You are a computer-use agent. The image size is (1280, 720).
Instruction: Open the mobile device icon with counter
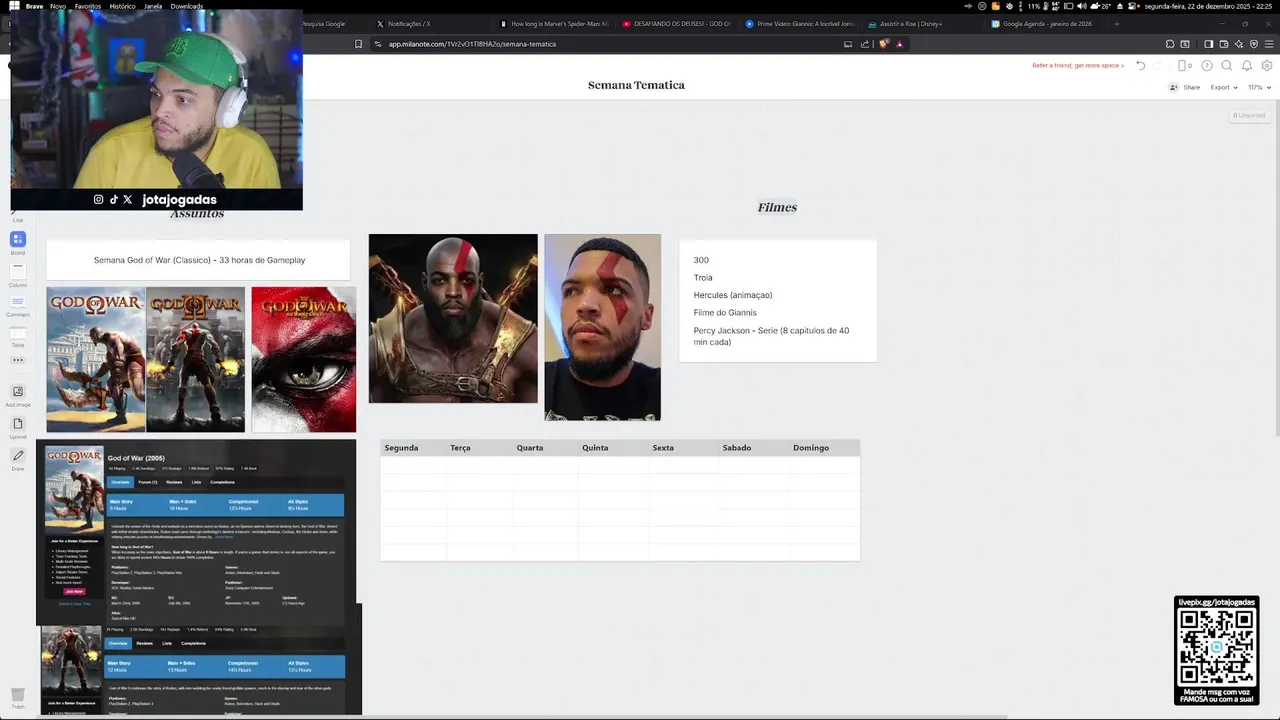point(1185,65)
